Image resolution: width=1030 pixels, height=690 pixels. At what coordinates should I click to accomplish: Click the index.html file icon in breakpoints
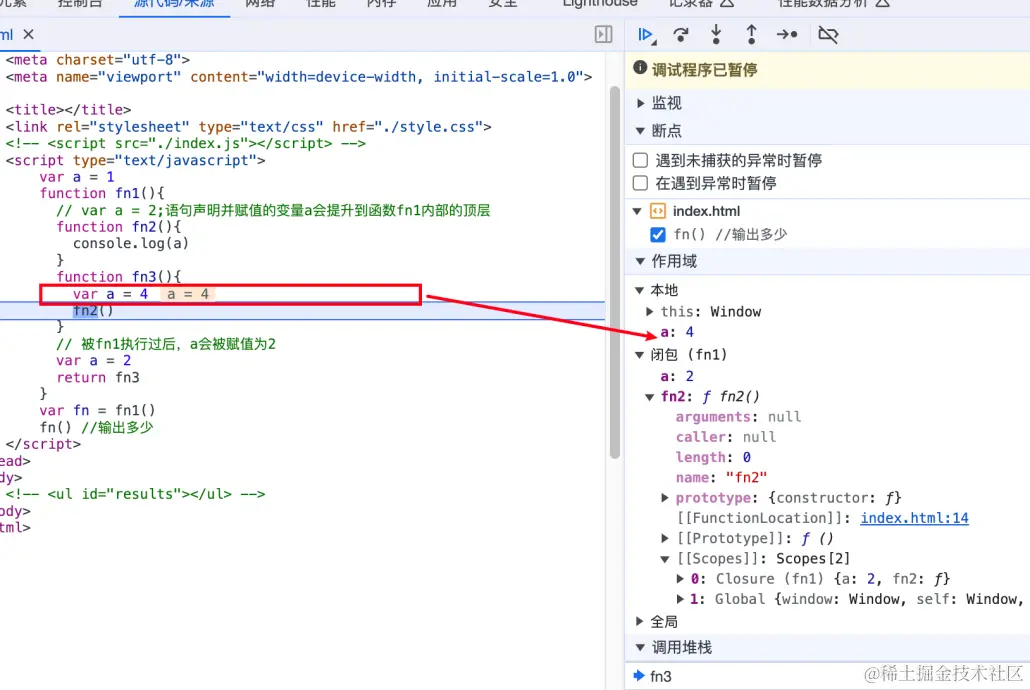click(x=658, y=211)
